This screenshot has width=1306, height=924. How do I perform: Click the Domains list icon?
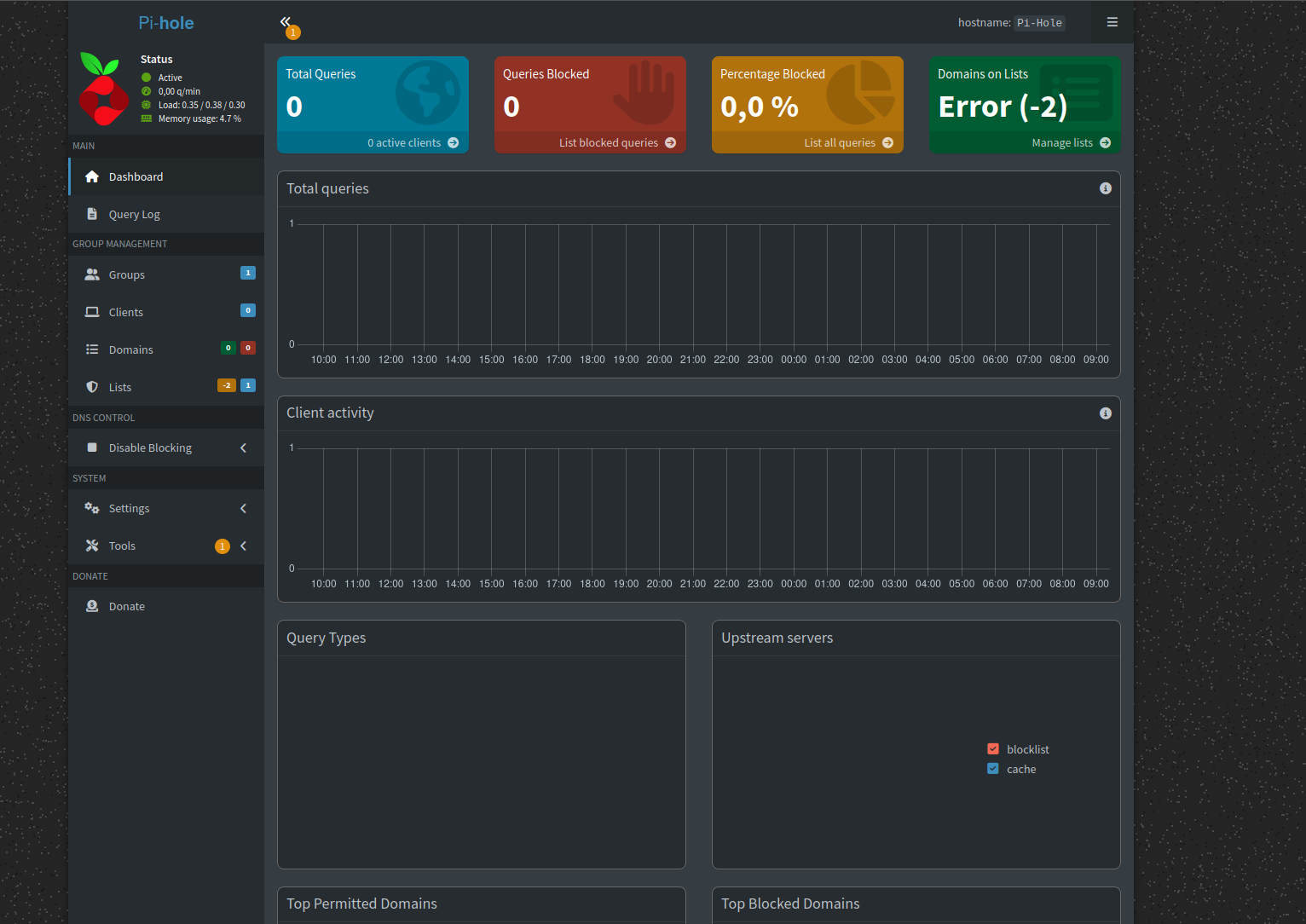tap(92, 349)
